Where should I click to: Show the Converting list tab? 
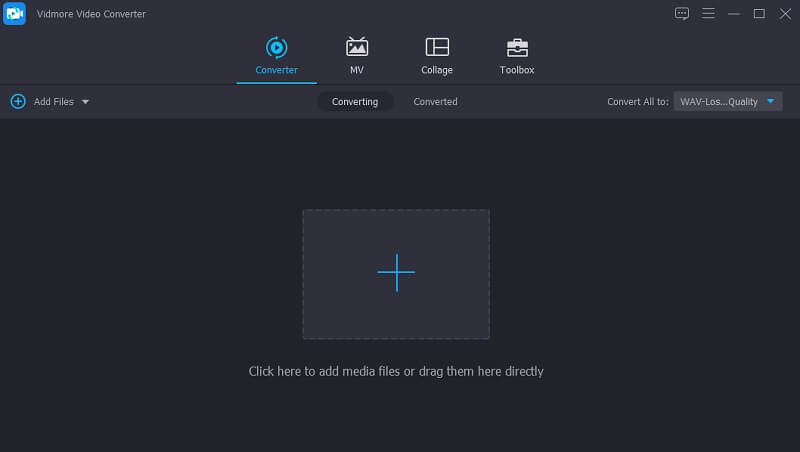(355, 101)
